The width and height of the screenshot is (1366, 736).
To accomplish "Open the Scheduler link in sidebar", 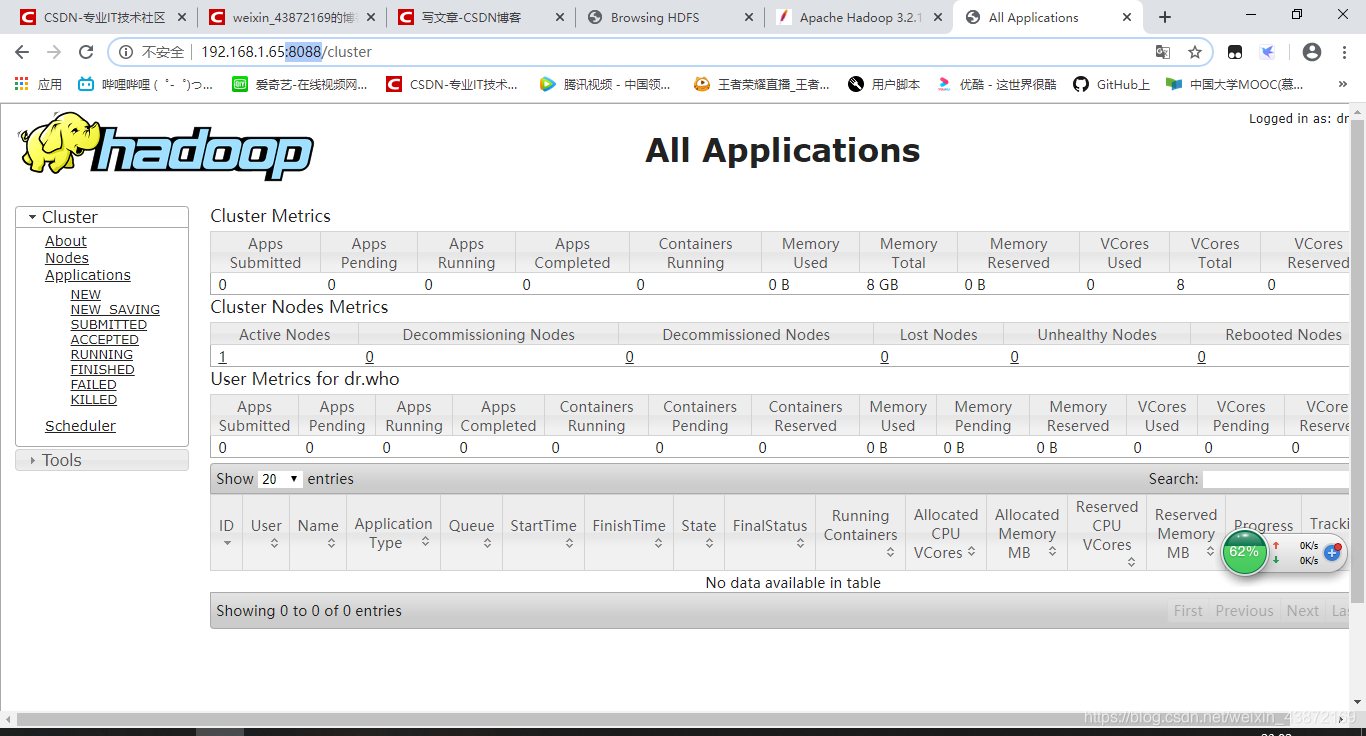I will click(80, 426).
